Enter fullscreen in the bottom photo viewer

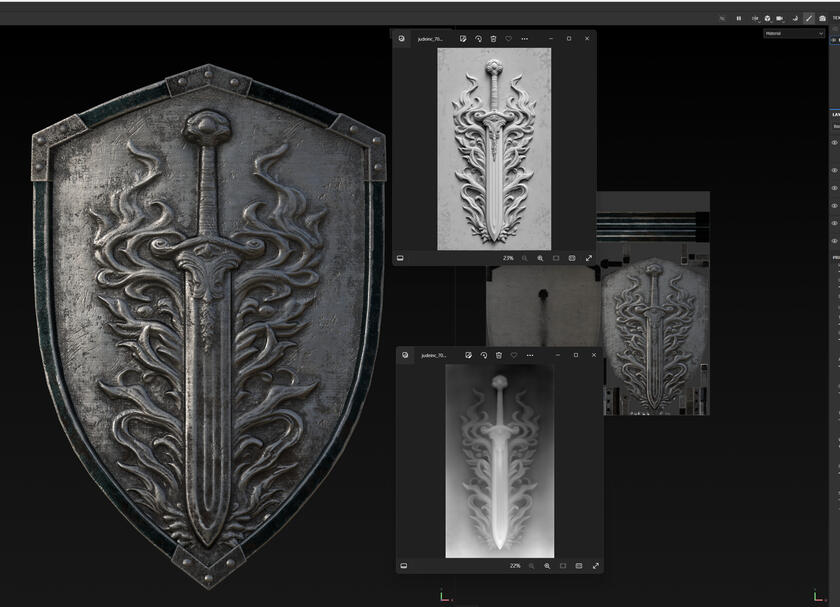[596, 566]
